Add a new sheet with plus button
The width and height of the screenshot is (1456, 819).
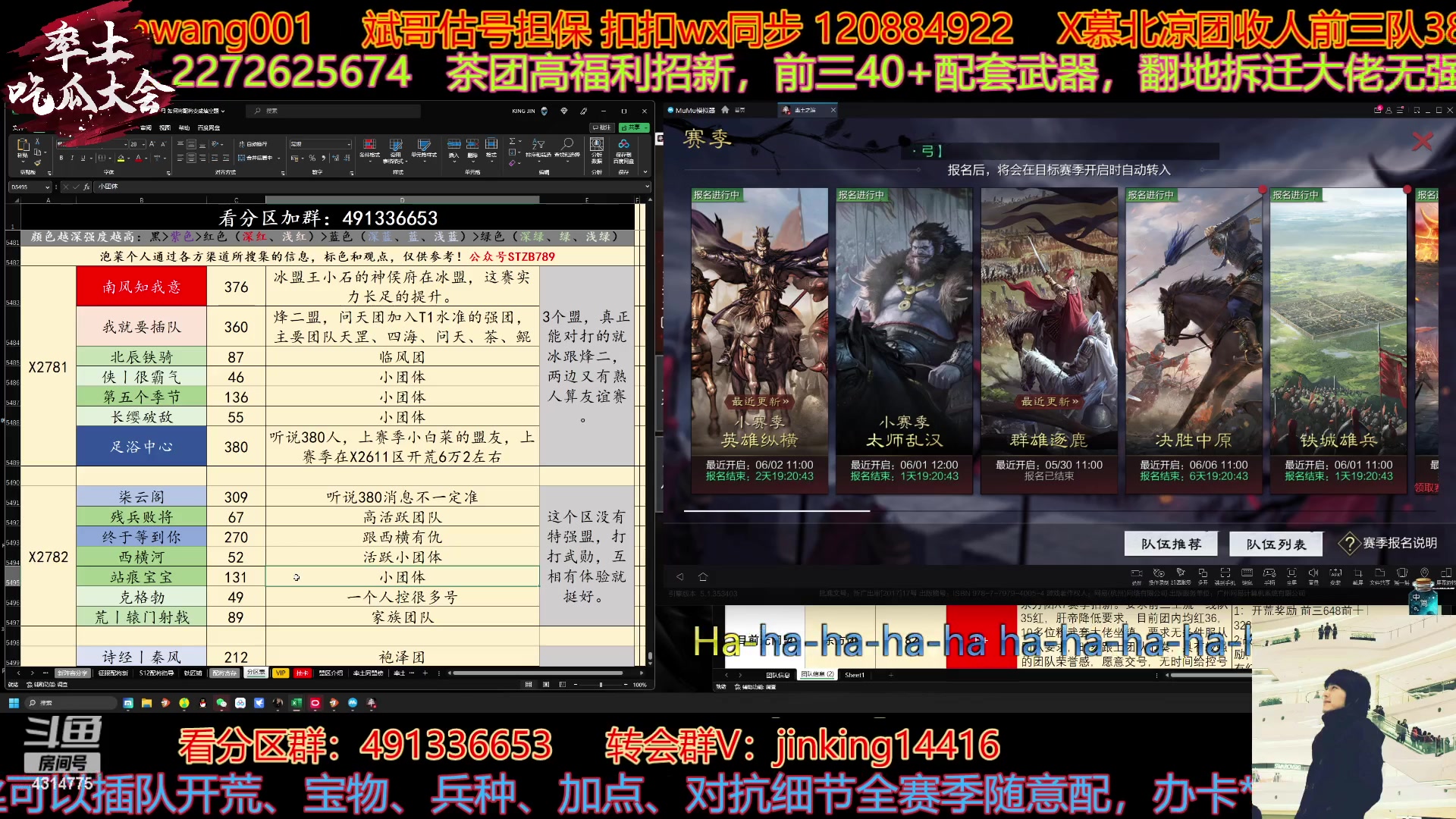[425, 673]
